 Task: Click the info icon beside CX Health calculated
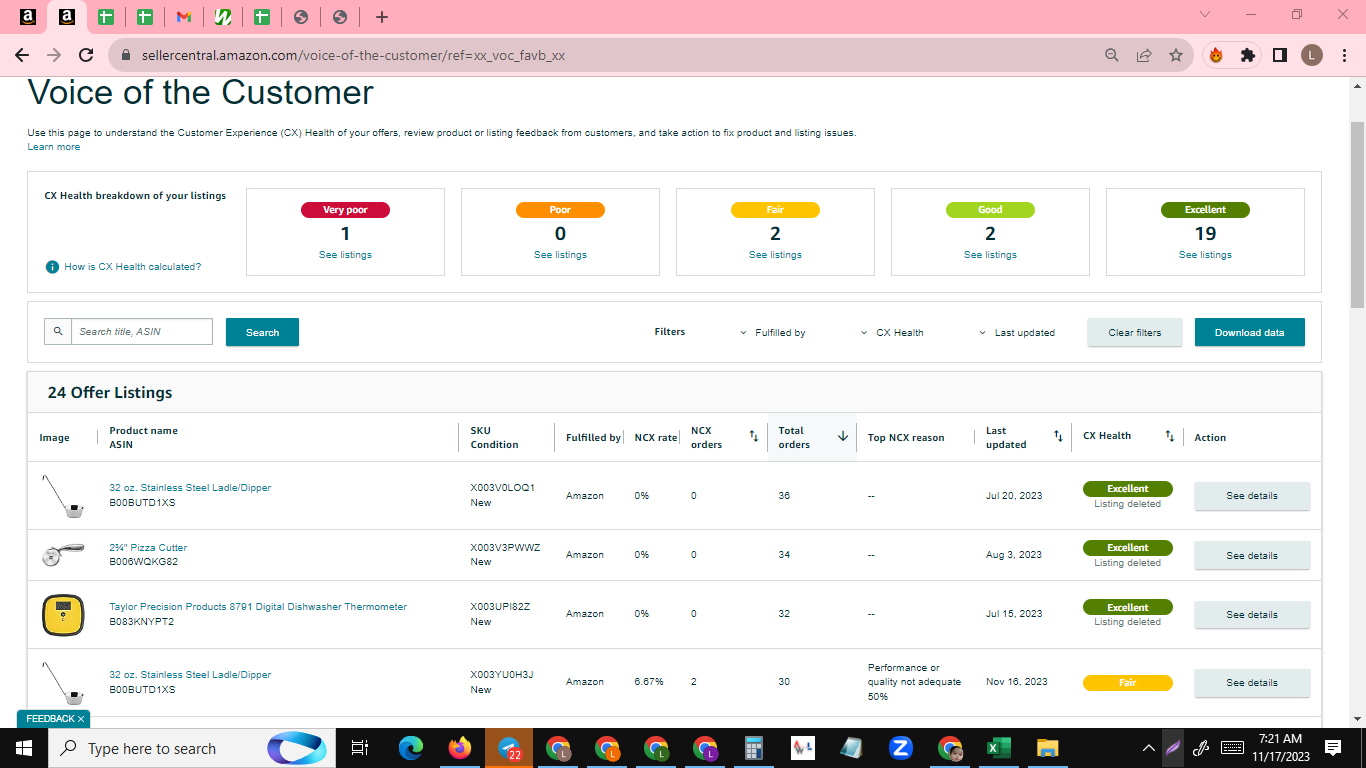tap(53, 267)
